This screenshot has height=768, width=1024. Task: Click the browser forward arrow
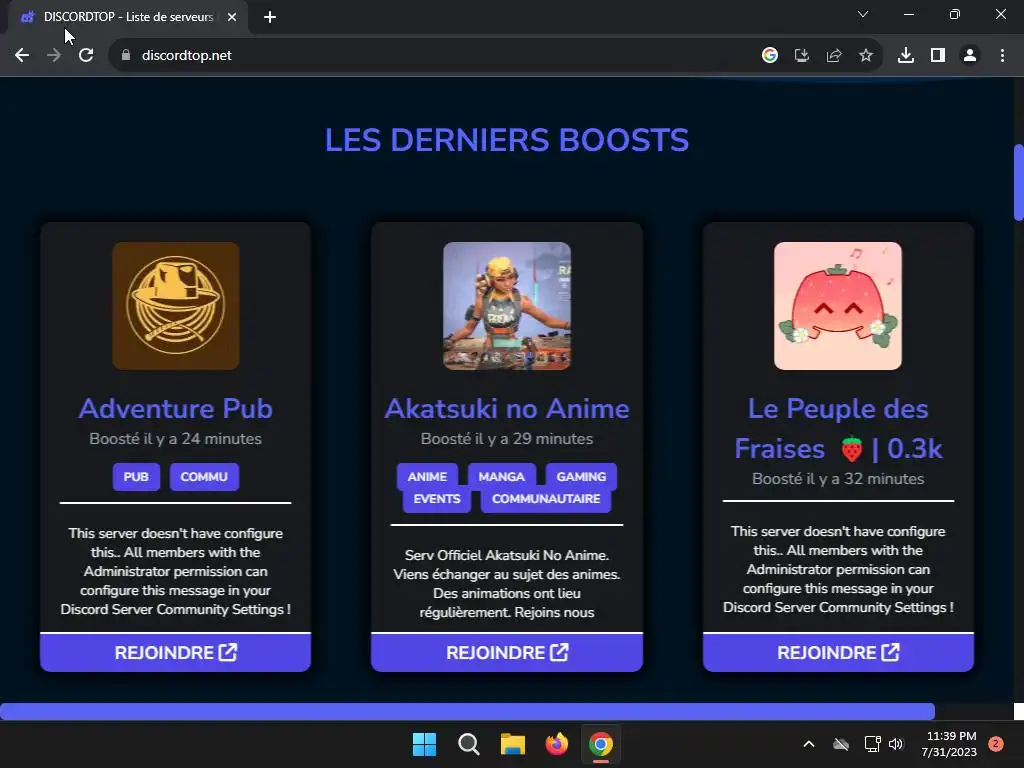click(x=54, y=56)
